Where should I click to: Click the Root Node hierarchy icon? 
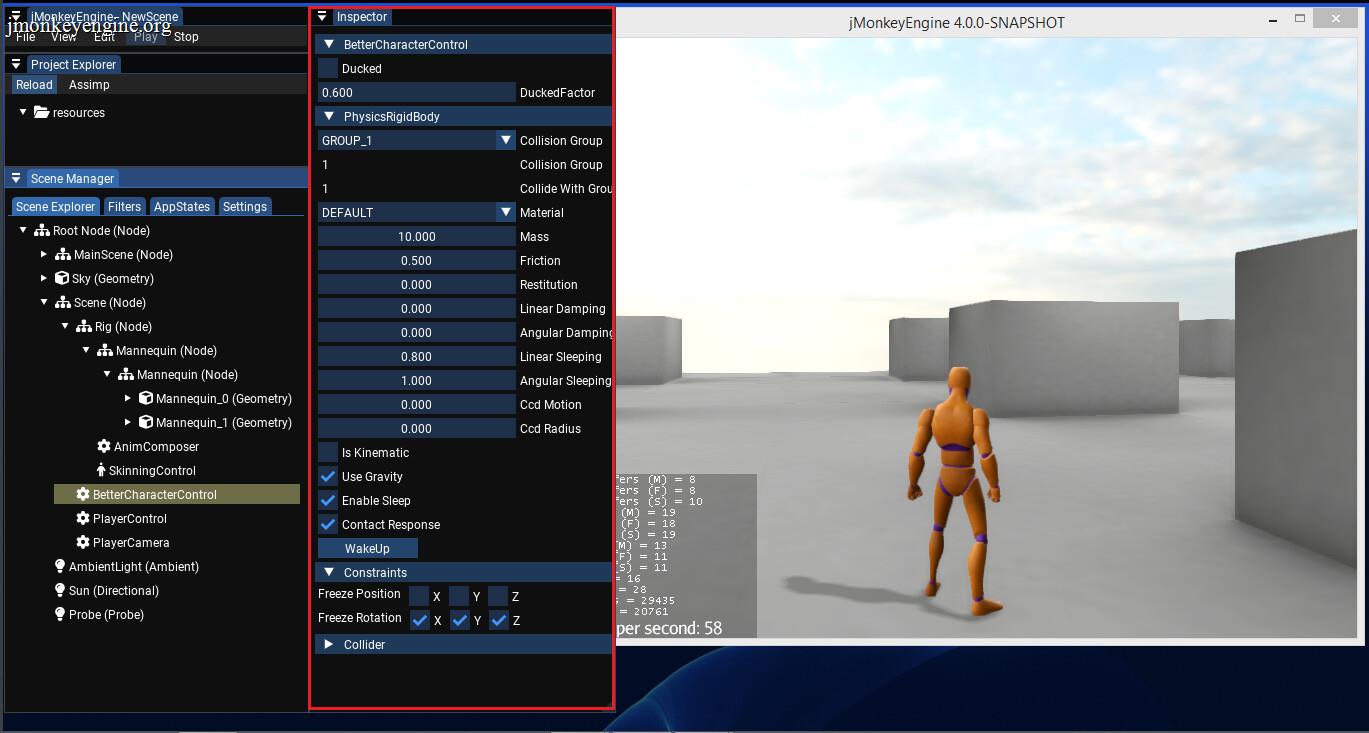pos(41,230)
